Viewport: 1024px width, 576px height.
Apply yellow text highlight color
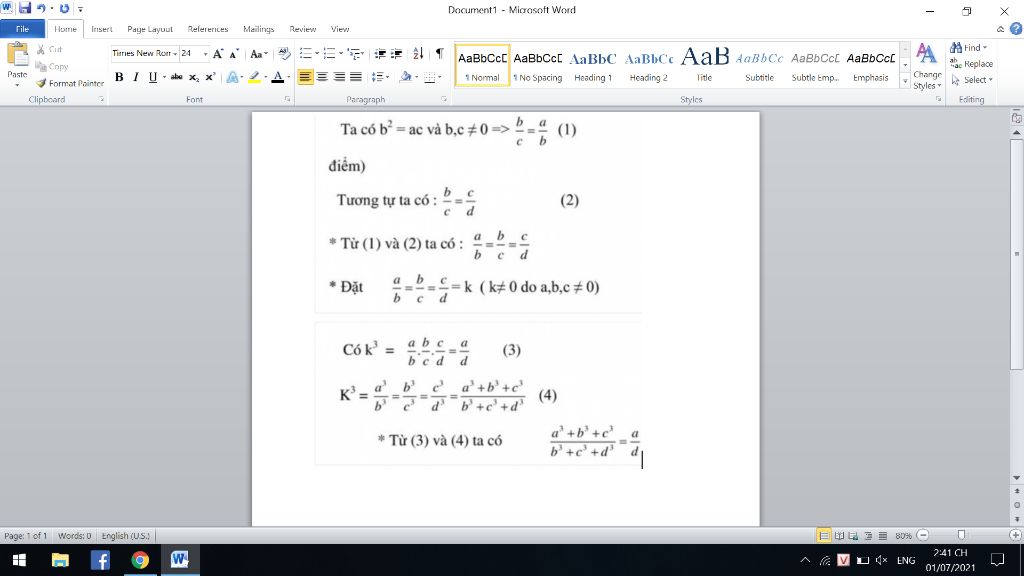click(x=254, y=77)
